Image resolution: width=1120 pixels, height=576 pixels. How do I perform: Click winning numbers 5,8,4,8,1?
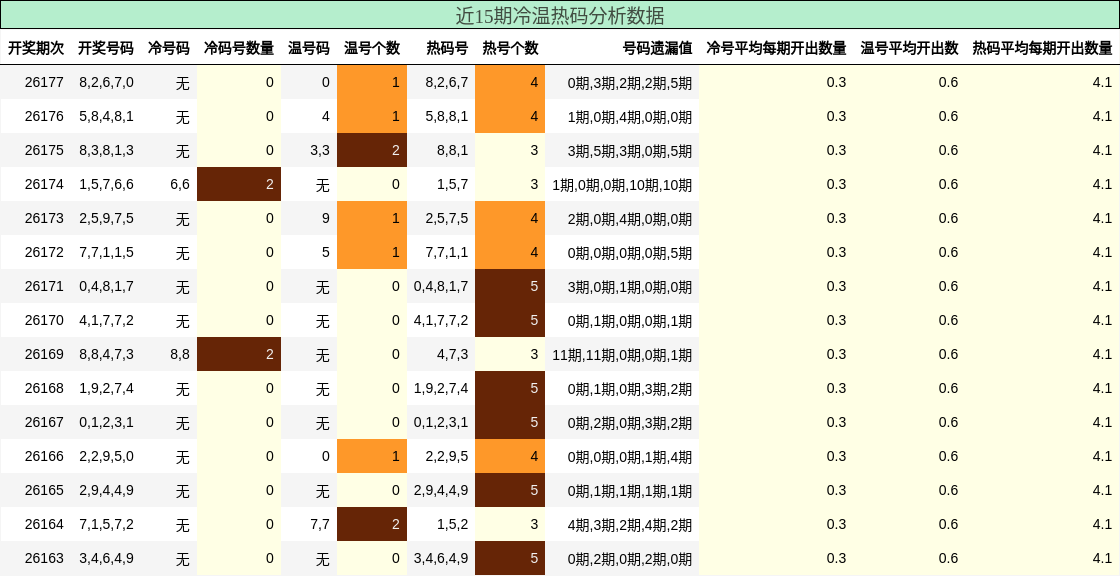click(106, 116)
